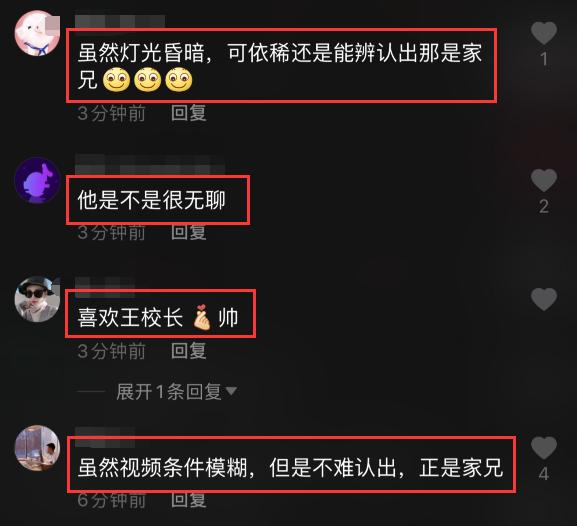
Task: Reply to 他是不是很无聊 comment
Action: click(188, 232)
